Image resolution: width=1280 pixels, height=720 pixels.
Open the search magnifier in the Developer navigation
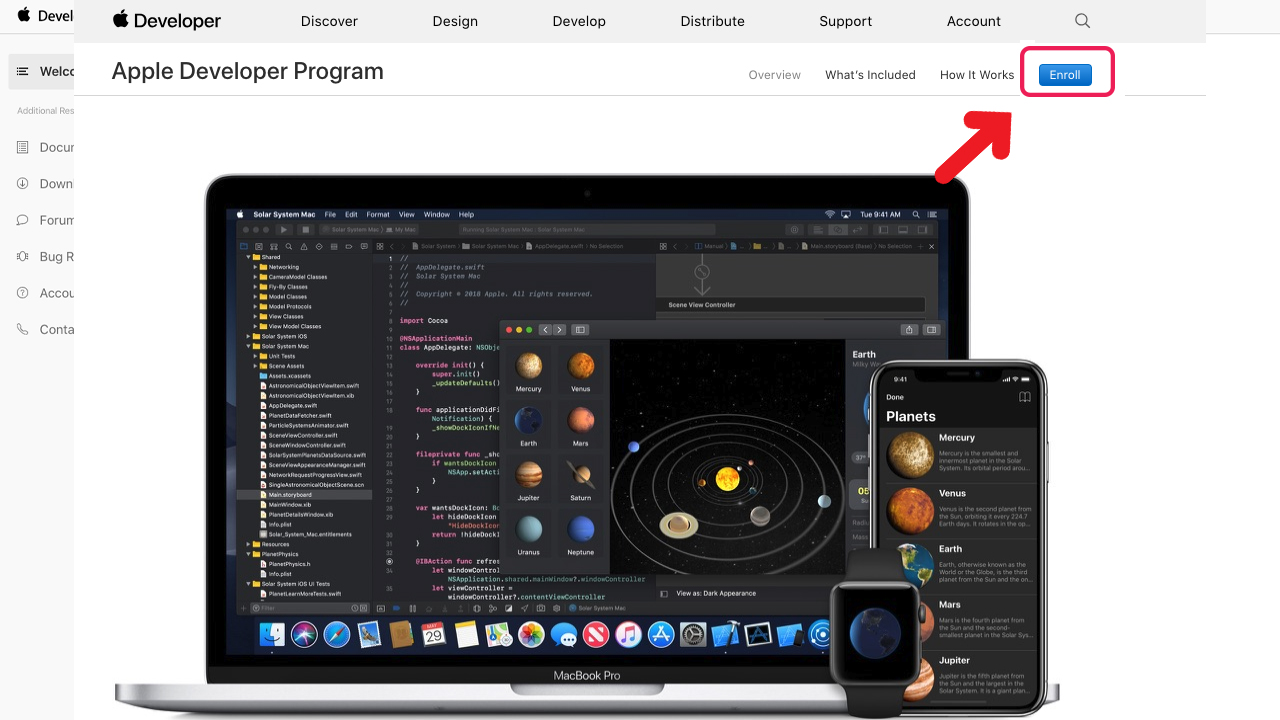(1082, 20)
